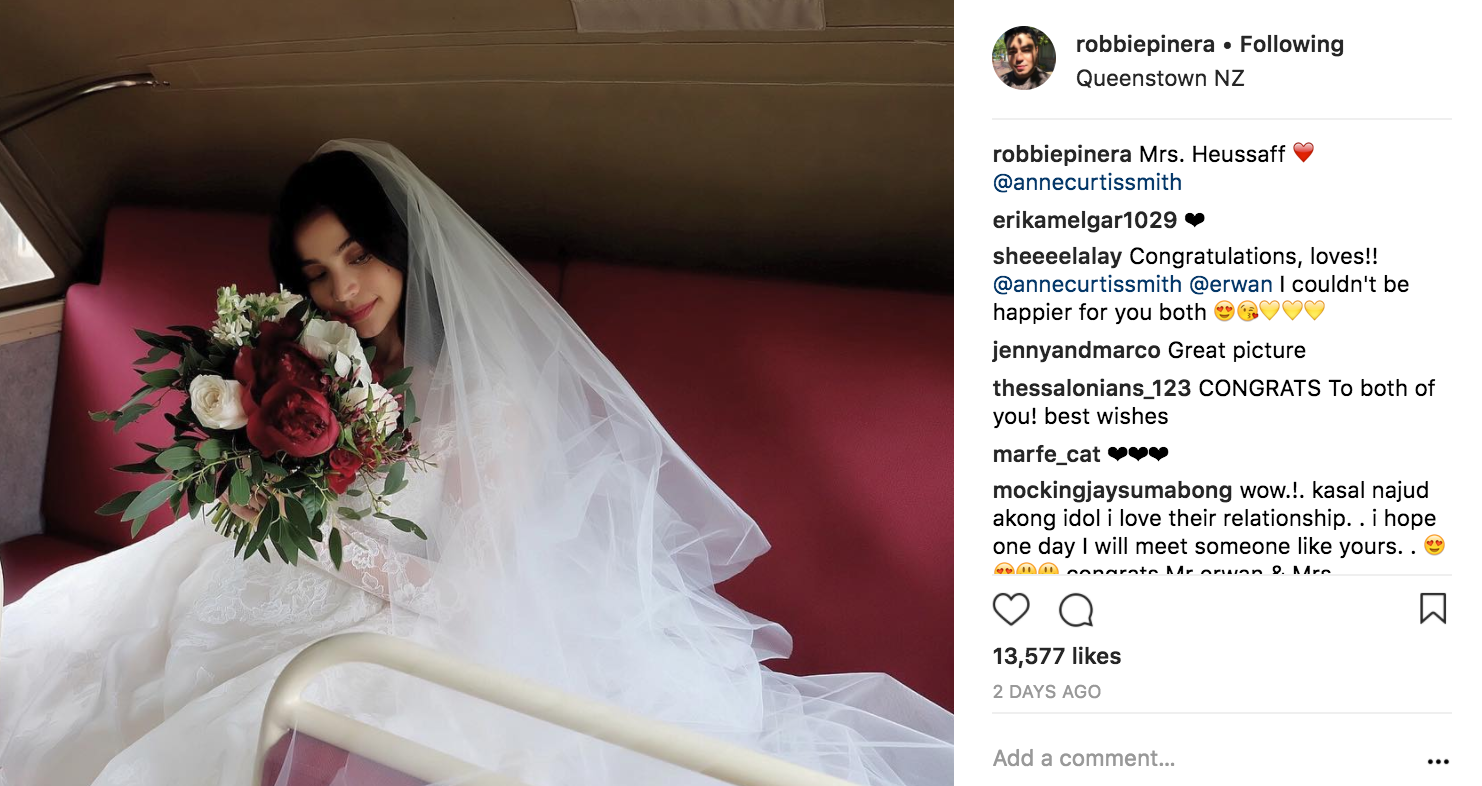Open the @erwan mention in sheeeelalay's comment
The width and height of the screenshot is (1482, 786).
click(x=1231, y=284)
